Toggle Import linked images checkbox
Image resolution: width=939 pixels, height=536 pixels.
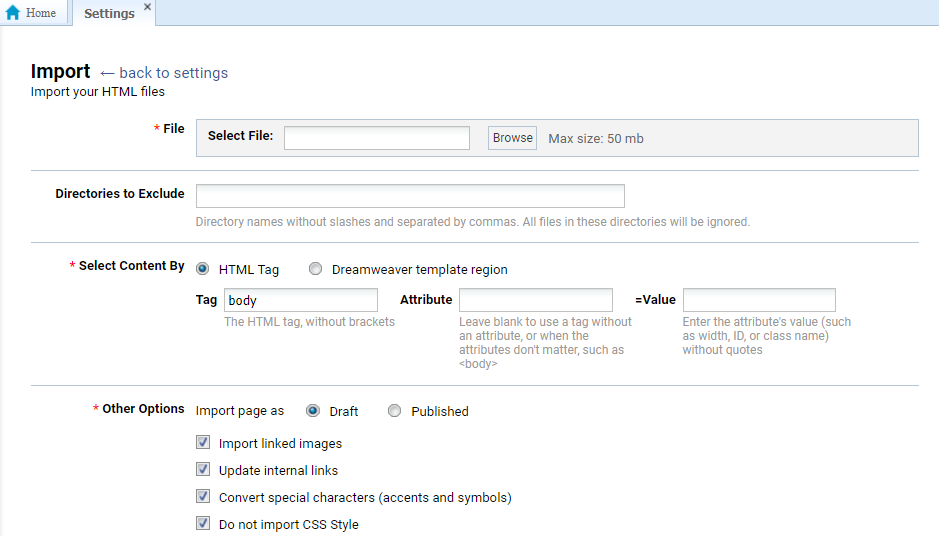[203, 443]
